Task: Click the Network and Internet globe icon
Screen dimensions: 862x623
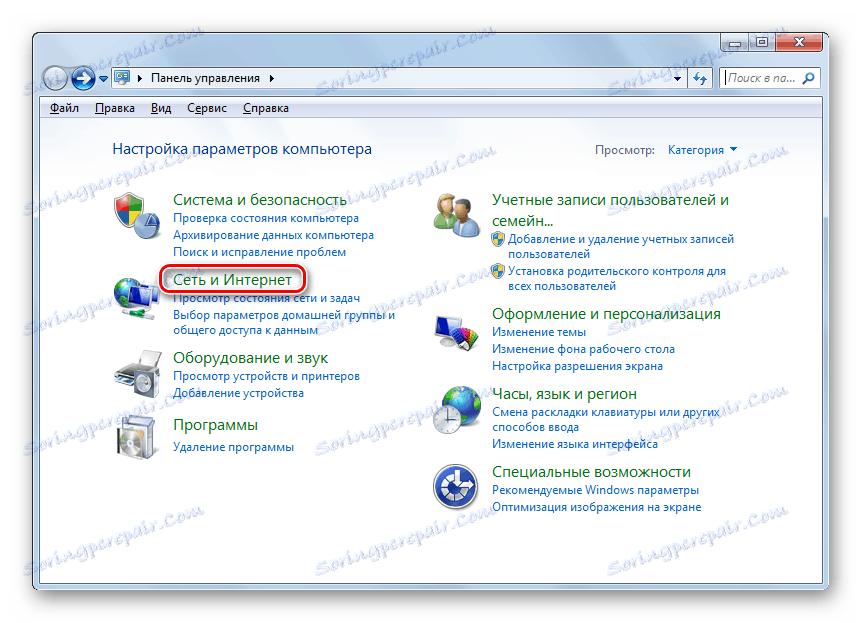Action: [x=136, y=297]
